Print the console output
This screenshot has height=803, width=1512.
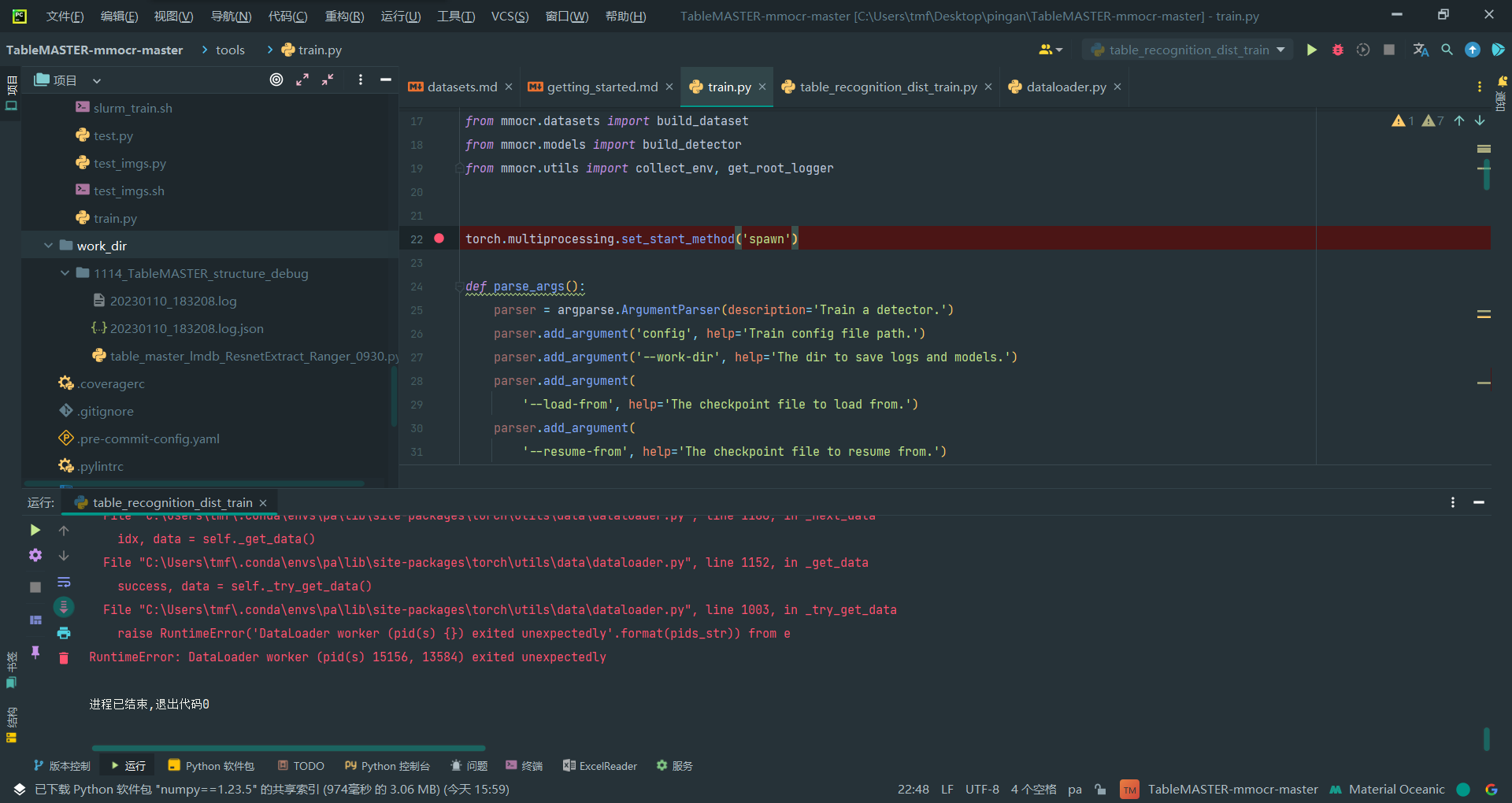[64, 633]
